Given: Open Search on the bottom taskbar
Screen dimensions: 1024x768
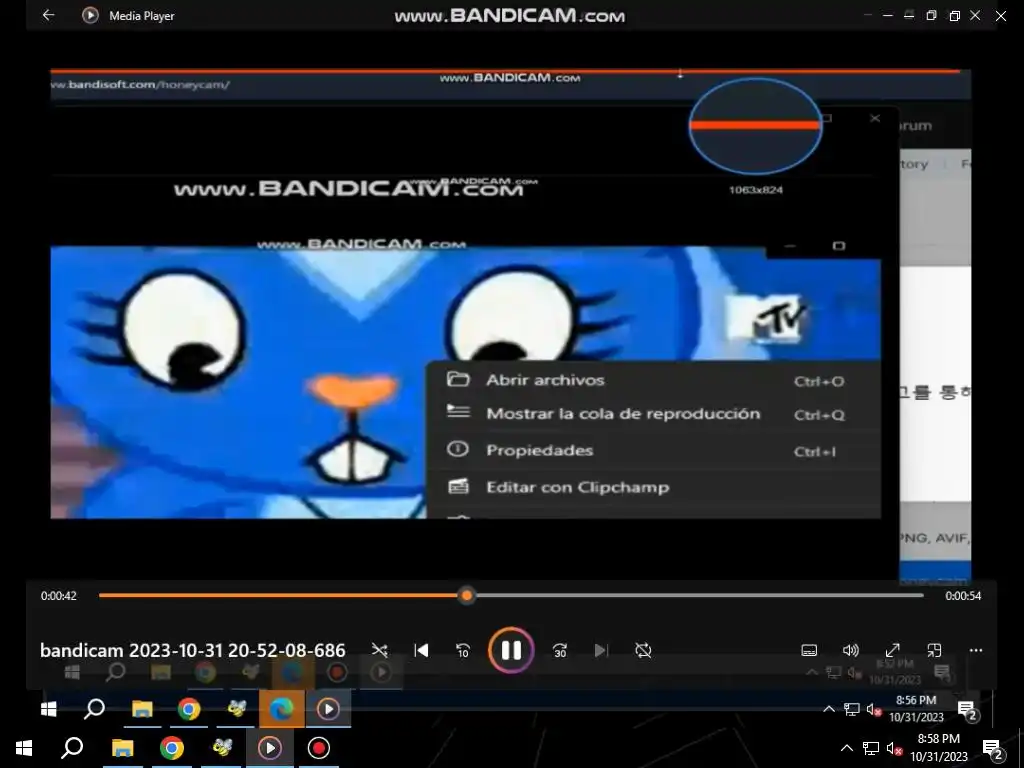Looking at the screenshot, I should (x=72, y=748).
